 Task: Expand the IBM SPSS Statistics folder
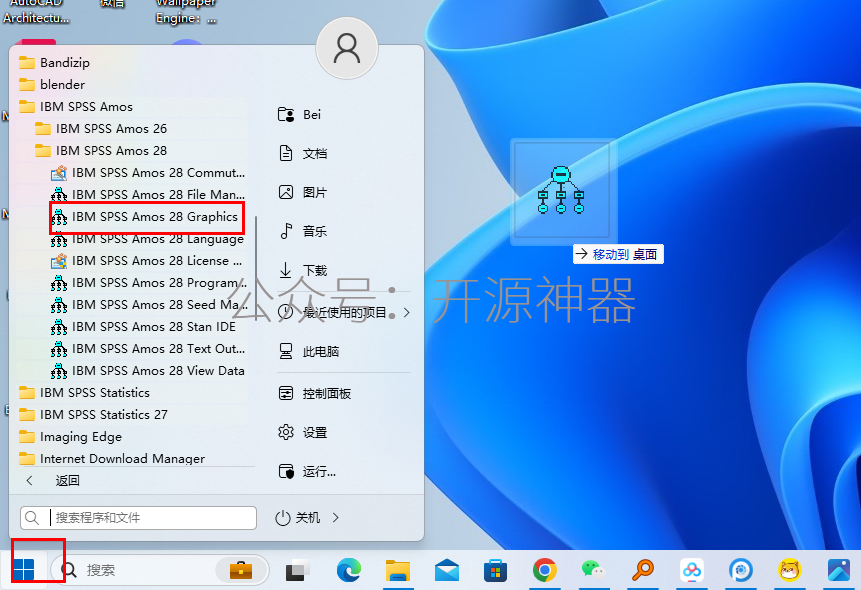(x=84, y=393)
